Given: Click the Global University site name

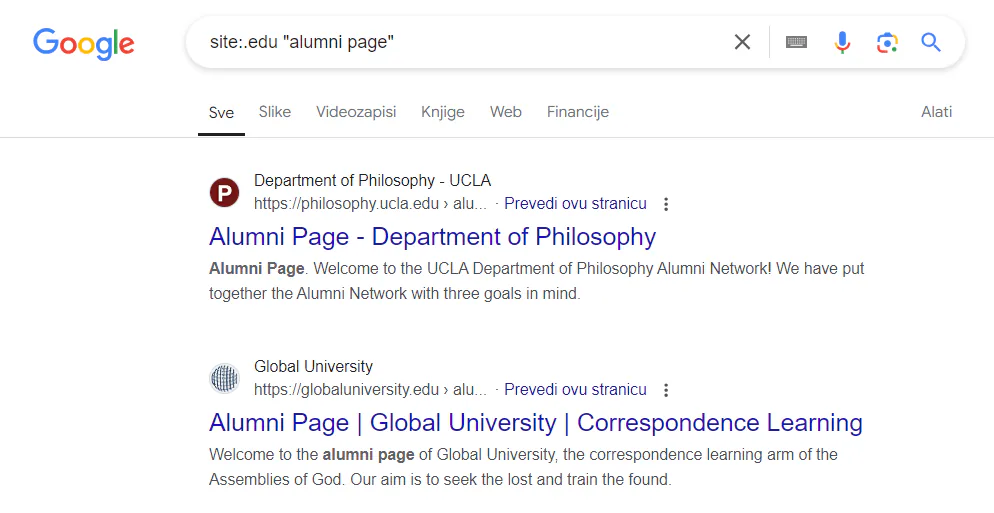Looking at the screenshot, I should point(313,367).
